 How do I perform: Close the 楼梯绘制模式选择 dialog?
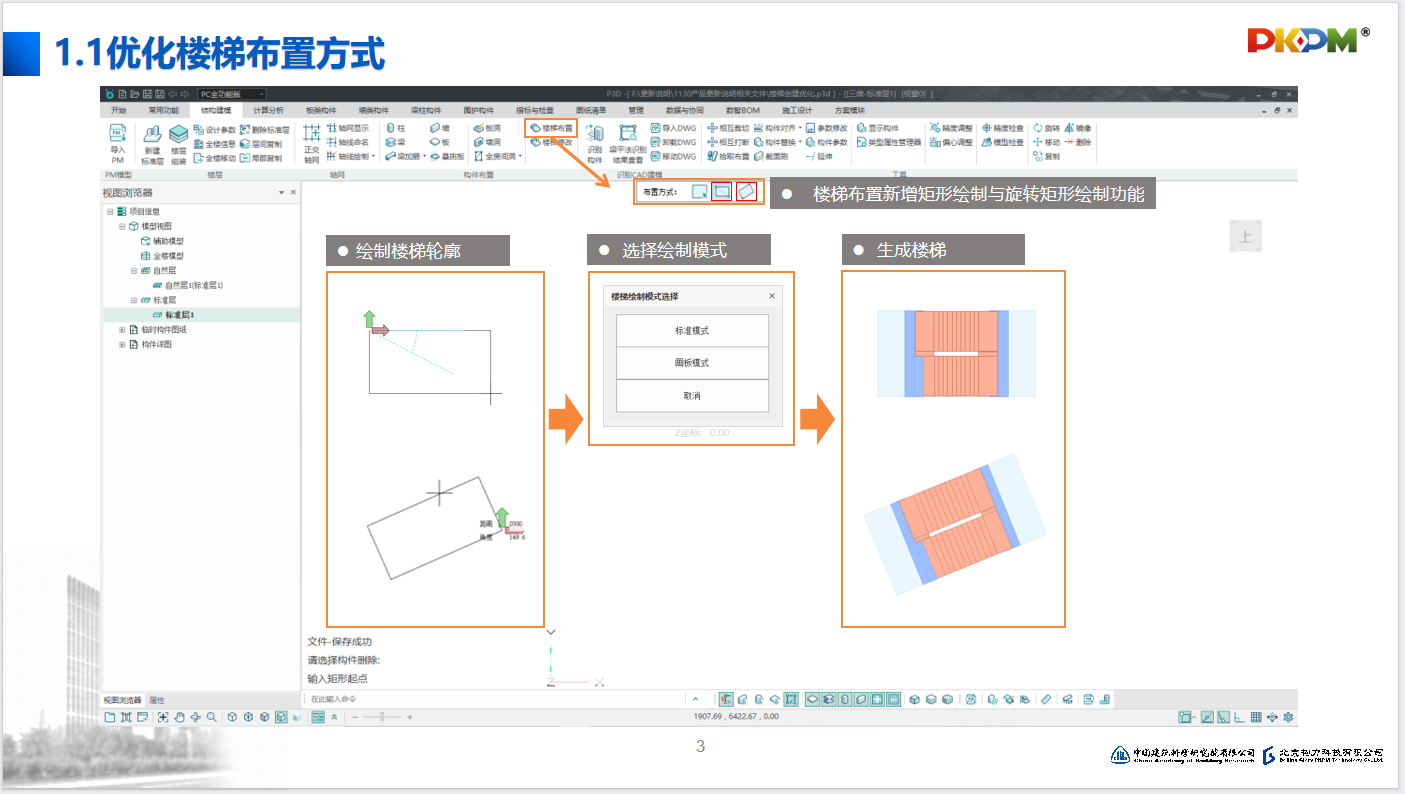(x=772, y=296)
